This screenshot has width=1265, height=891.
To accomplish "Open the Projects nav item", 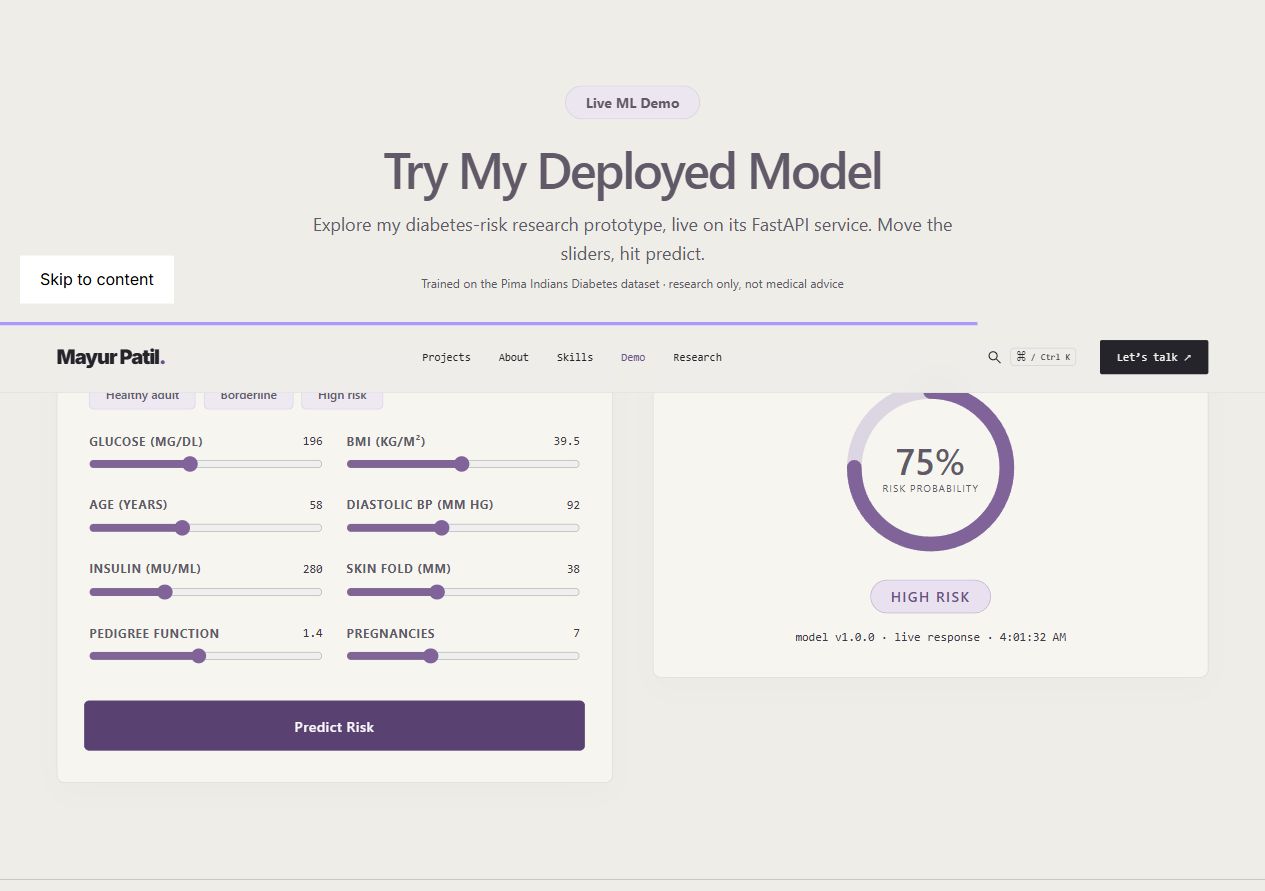I will click(x=446, y=357).
